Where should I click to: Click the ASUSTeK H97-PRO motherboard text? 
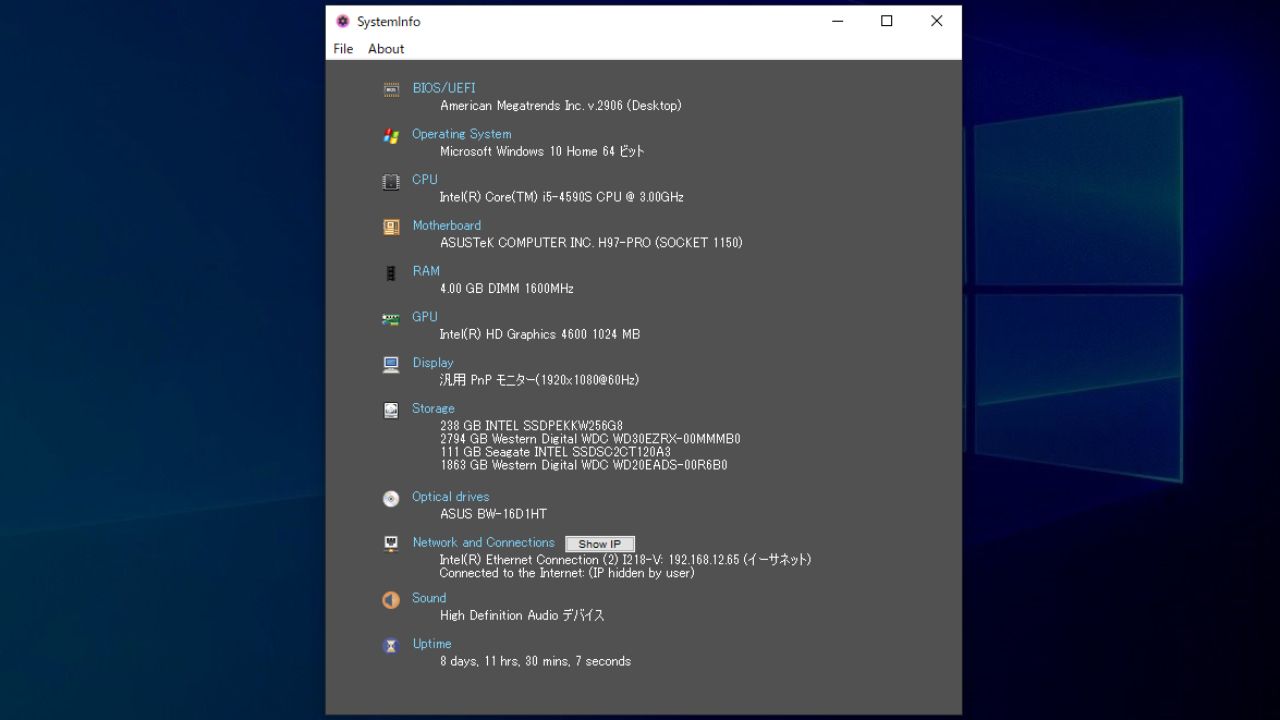591,243
